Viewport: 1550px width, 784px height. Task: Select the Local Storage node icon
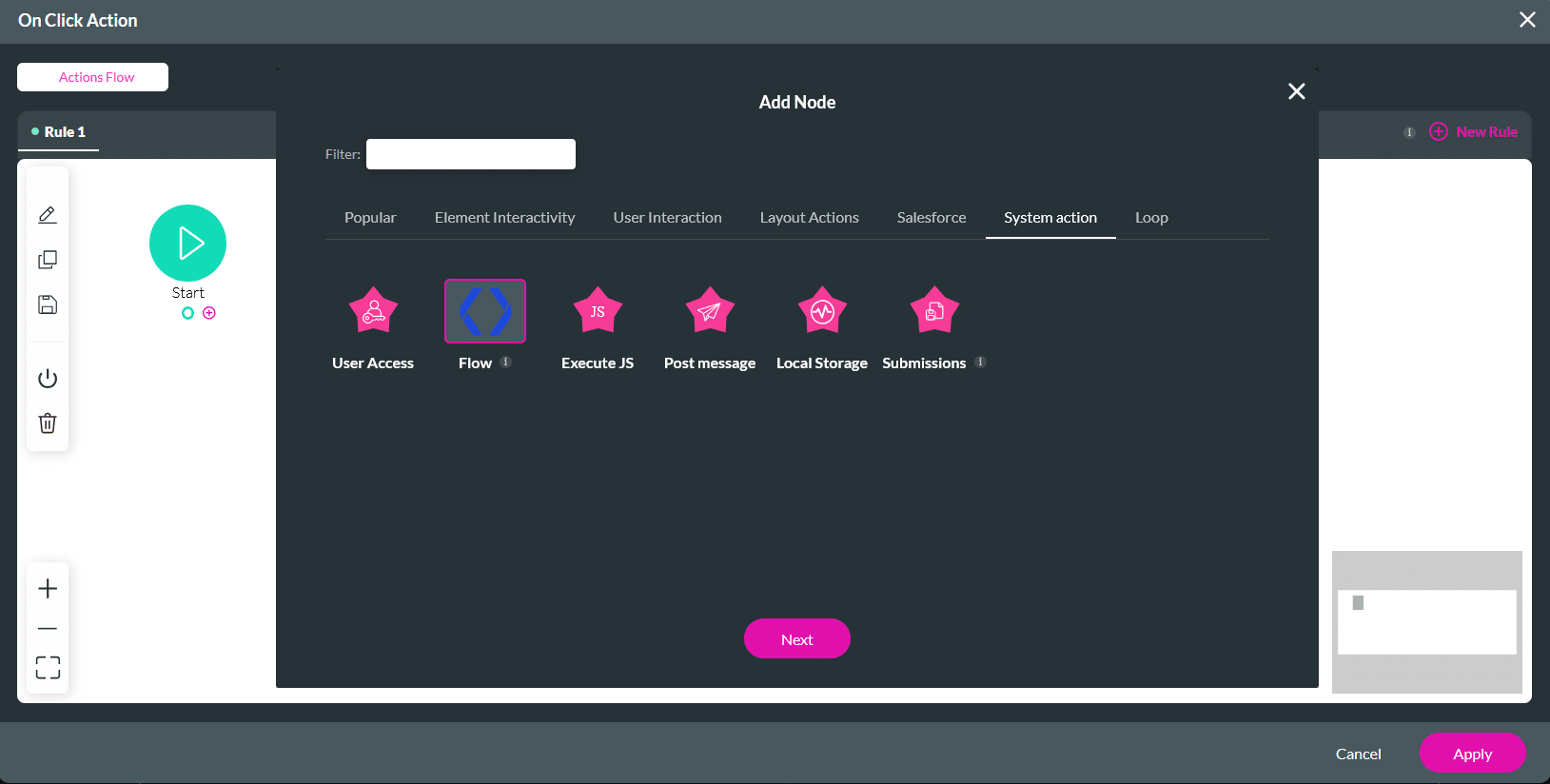pyautogui.click(x=822, y=310)
